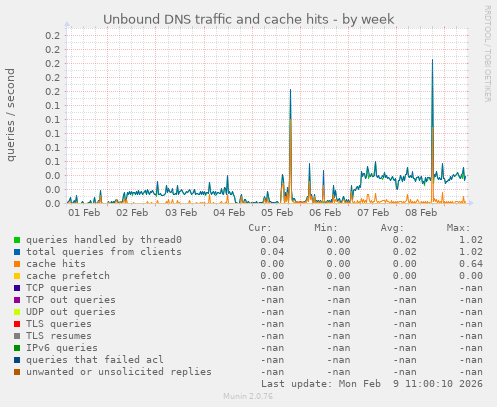
Task: Click the Max value 1.02 for thread0 queries
Action: 471,240
